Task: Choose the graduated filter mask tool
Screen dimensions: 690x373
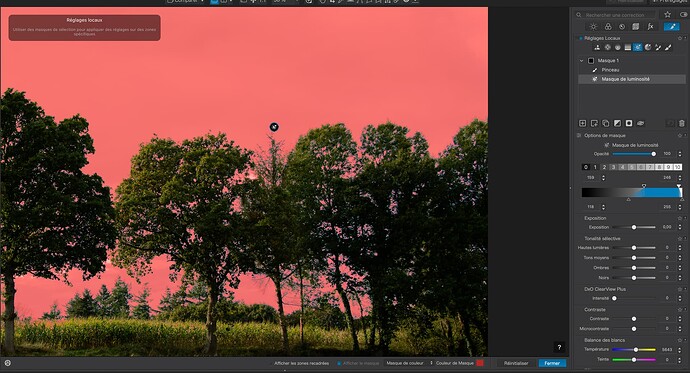Action: (x=628, y=48)
